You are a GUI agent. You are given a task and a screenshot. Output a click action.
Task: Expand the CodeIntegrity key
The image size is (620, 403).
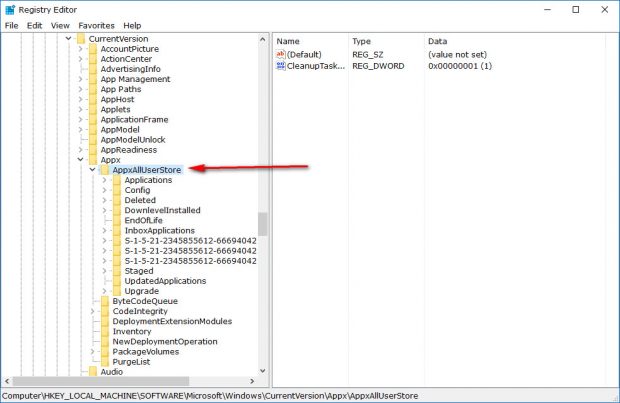tap(93, 311)
